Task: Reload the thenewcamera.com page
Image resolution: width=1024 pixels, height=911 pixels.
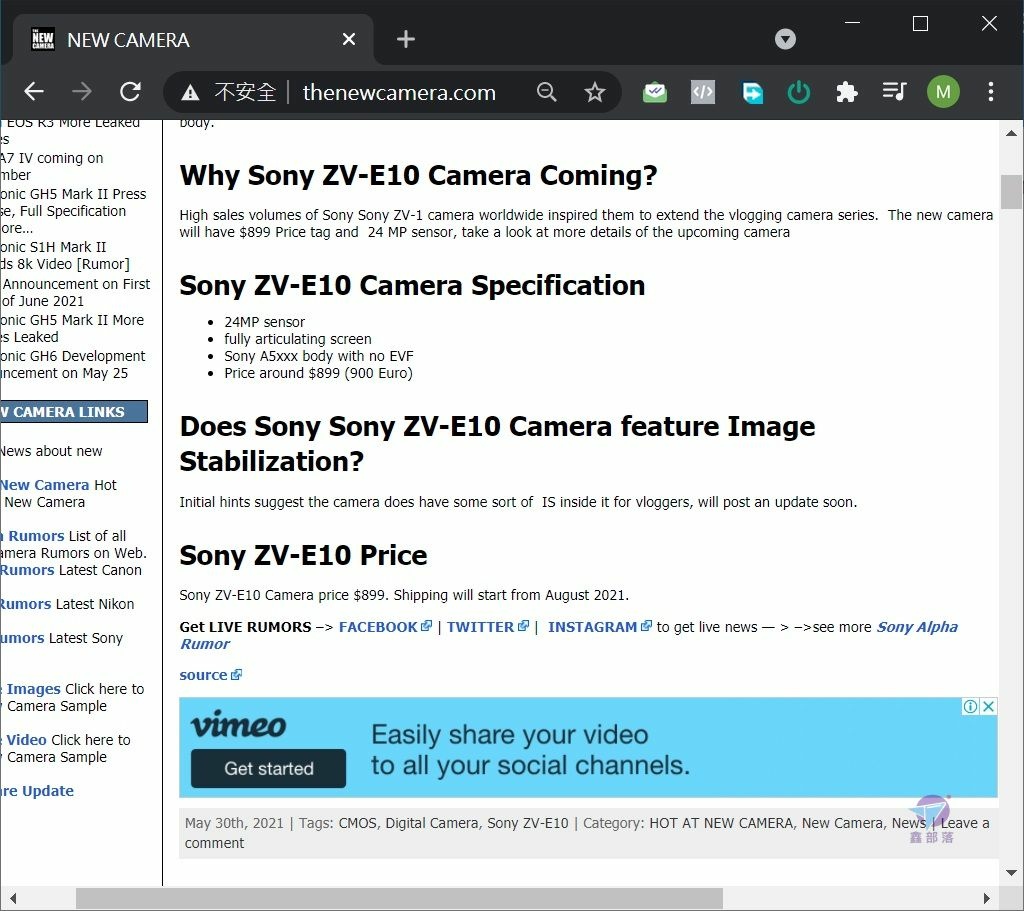Action: tap(131, 91)
